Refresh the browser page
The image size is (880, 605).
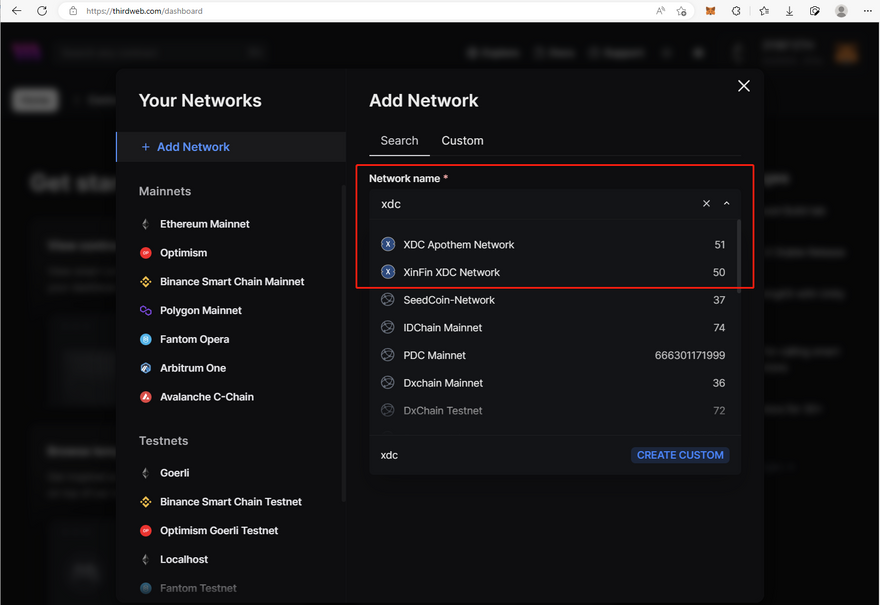(x=42, y=11)
